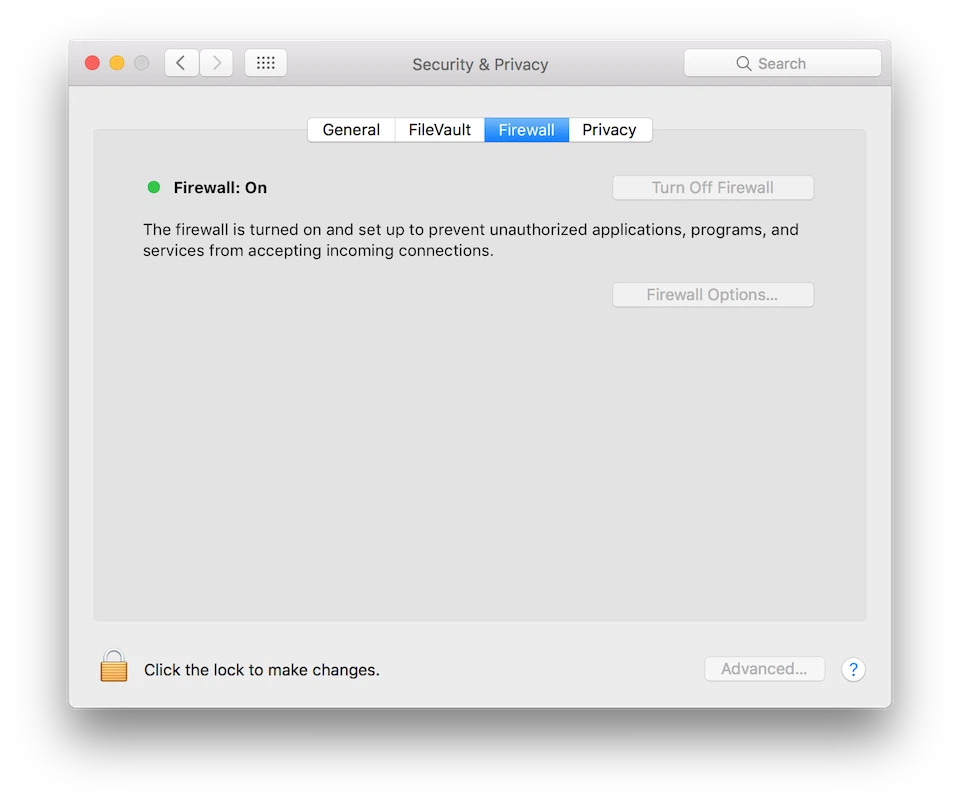The height and width of the screenshot is (806, 960).
Task: Click 'Click the lock to make changes.' text
Action: coord(262,670)
